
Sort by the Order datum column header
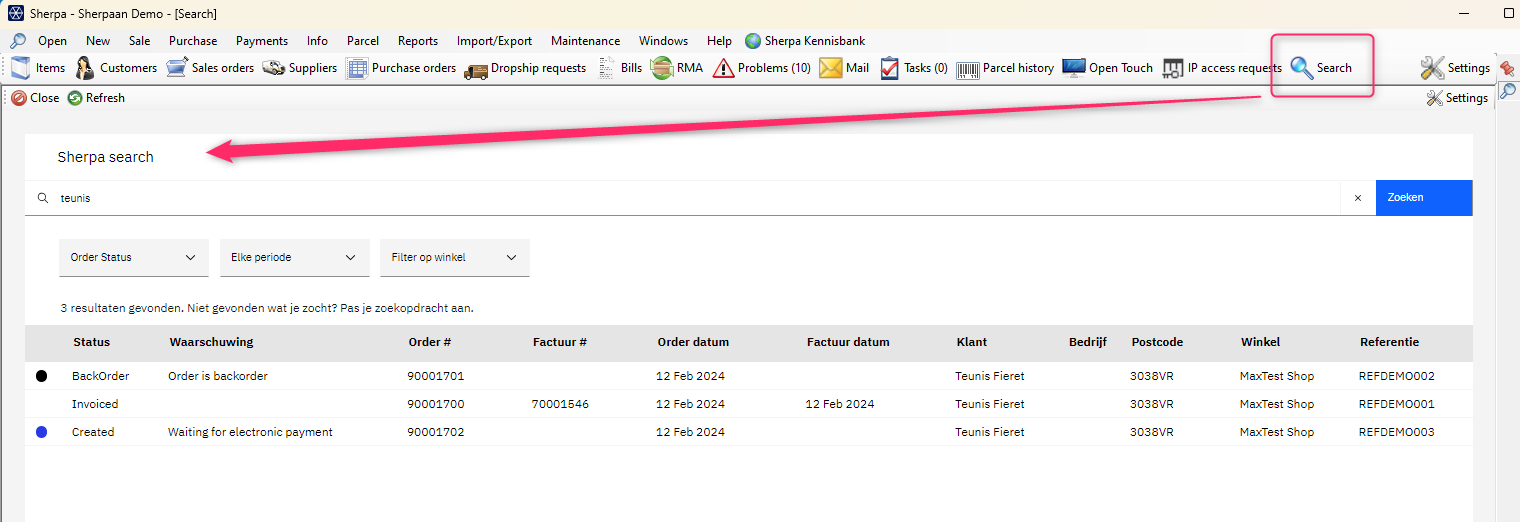693,342
